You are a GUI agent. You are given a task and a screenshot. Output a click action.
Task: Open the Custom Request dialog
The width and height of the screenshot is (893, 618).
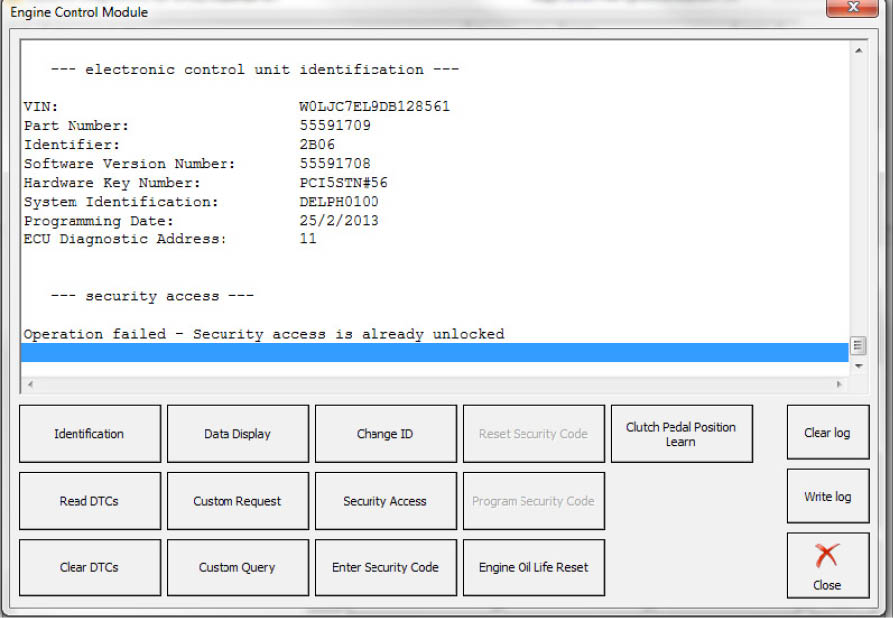tap(237, 501)
